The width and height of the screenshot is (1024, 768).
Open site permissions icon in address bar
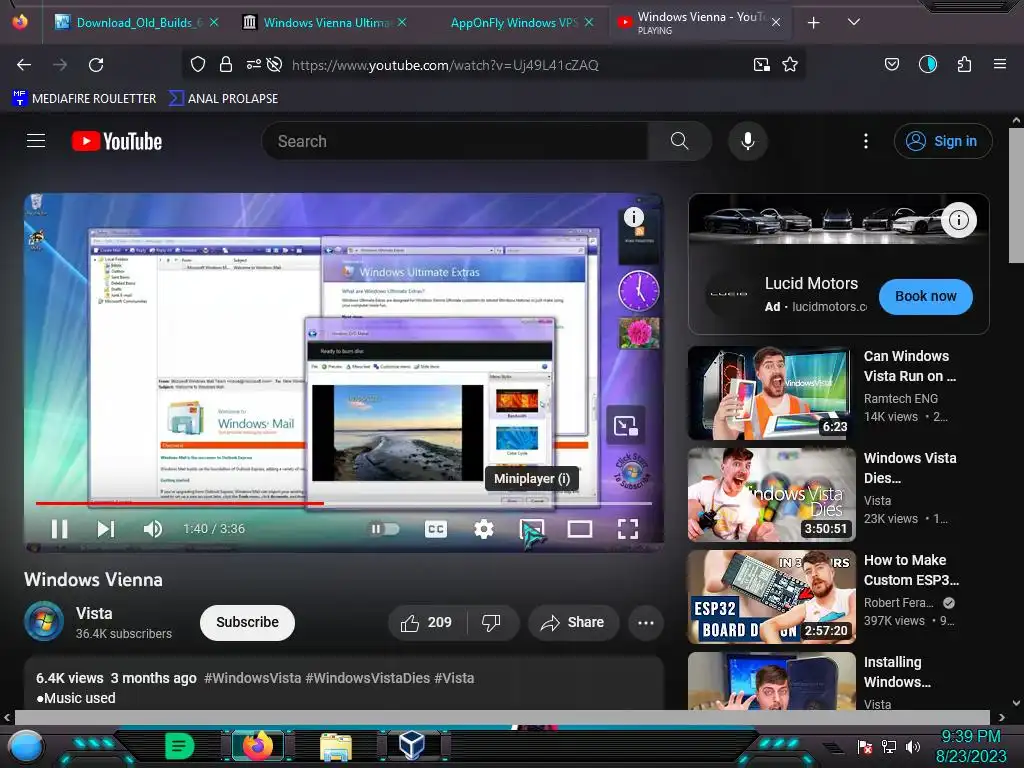[253, 64]
